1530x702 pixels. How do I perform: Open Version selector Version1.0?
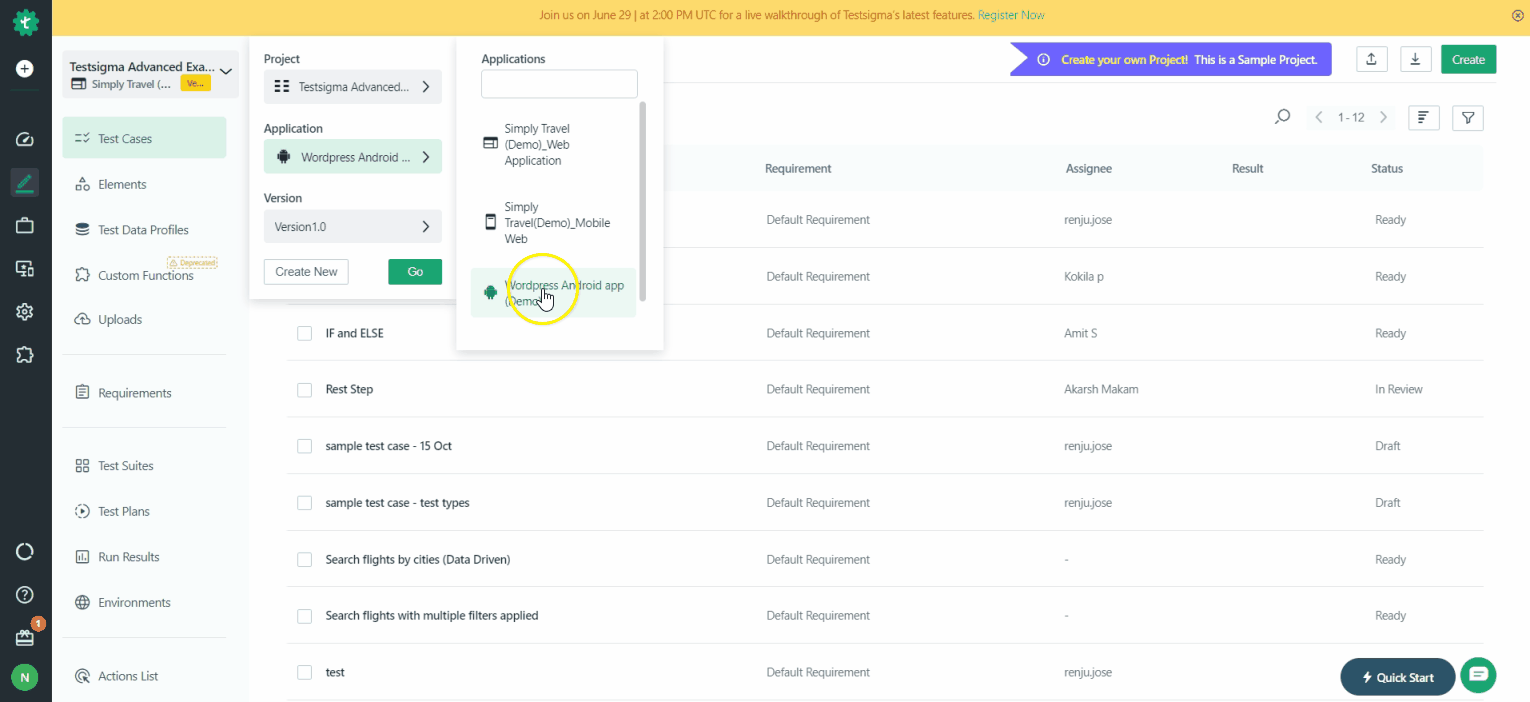(353, 227)
